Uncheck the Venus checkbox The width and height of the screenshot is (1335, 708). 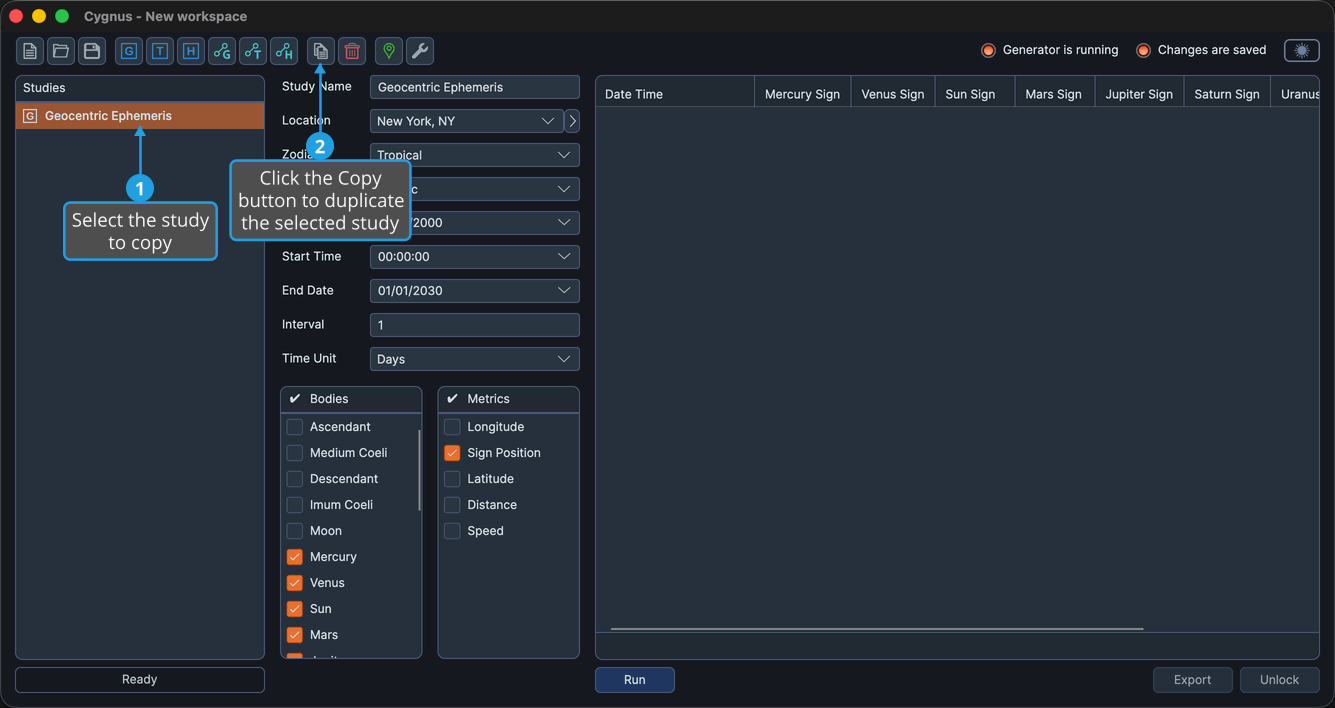point(295,583)
